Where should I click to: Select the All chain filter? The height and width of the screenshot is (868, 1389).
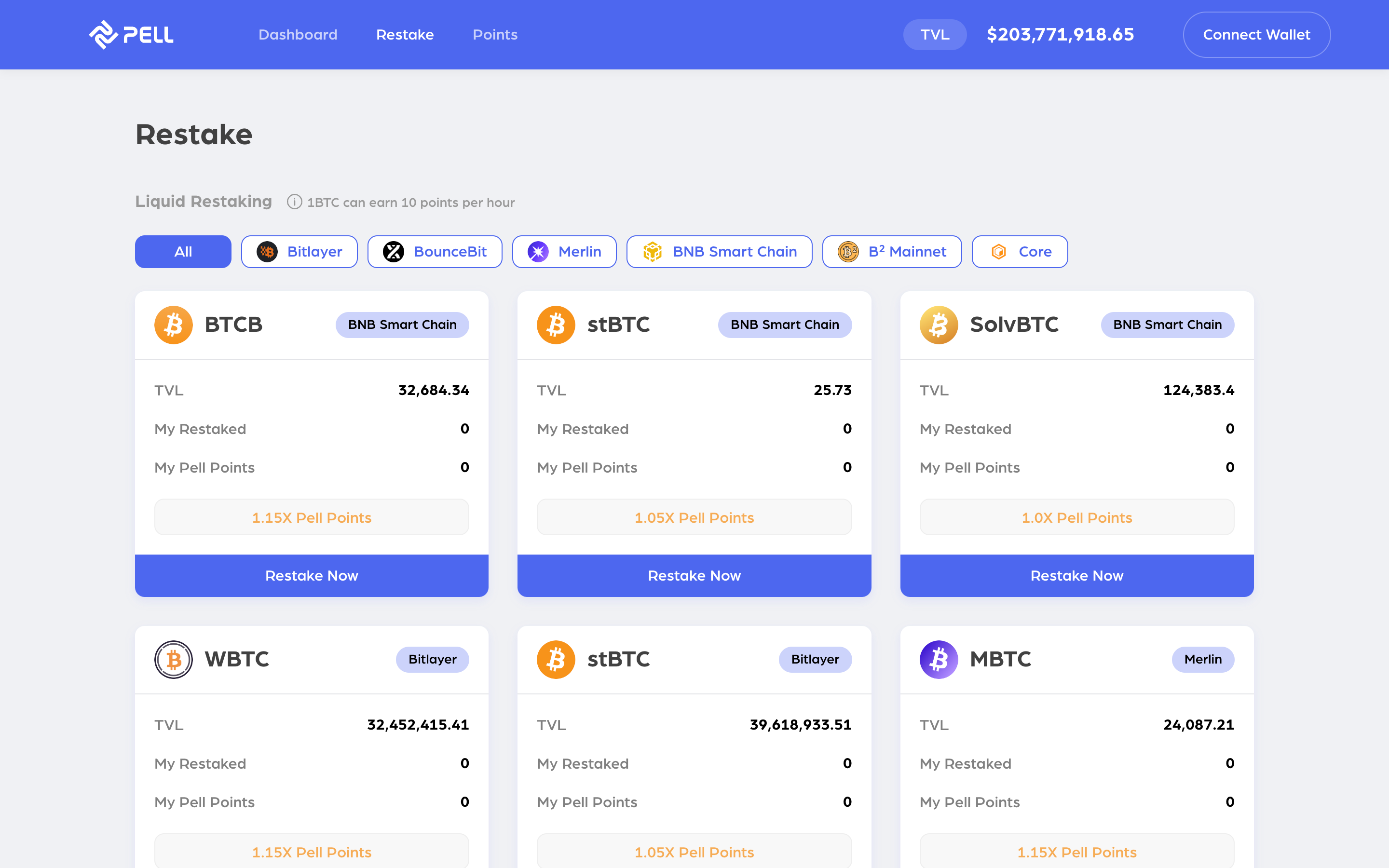click(x=183, y=251)
